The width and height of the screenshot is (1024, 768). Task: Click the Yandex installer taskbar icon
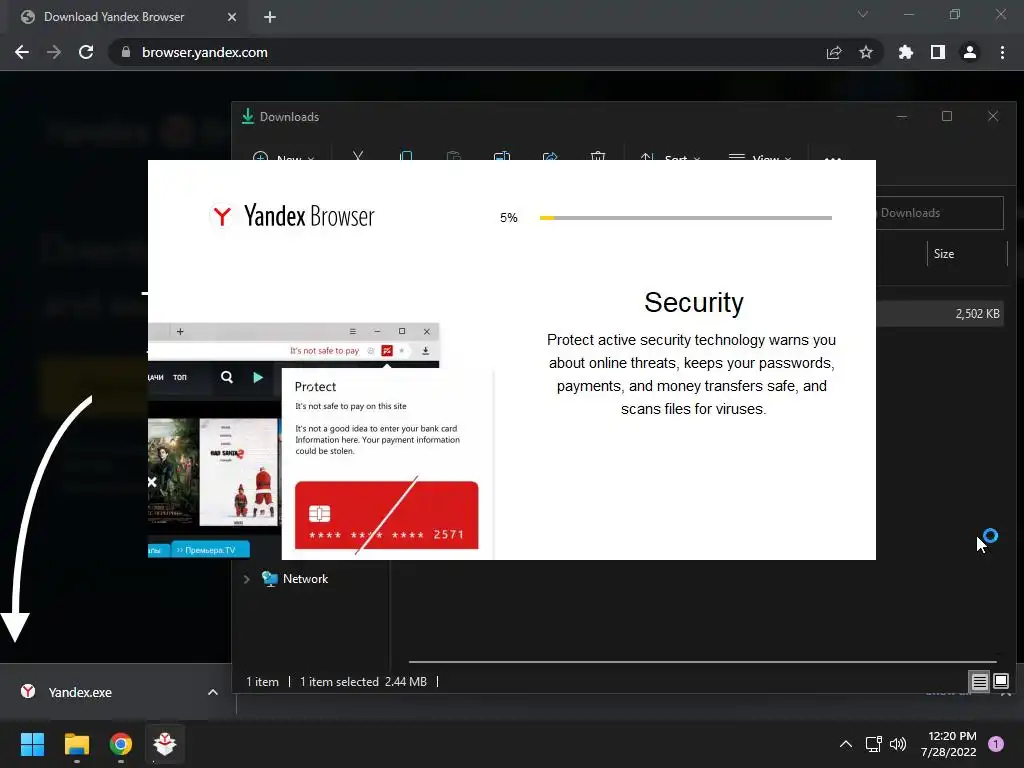tap(165, 744)
